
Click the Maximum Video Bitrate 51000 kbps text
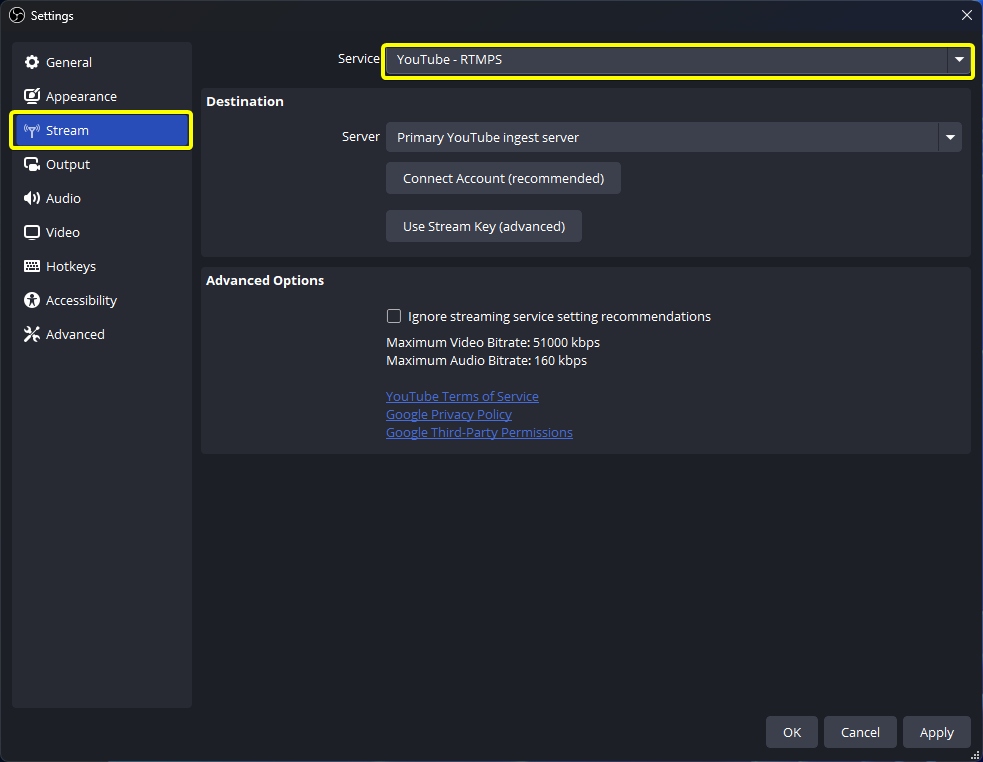tap(493, 342)
